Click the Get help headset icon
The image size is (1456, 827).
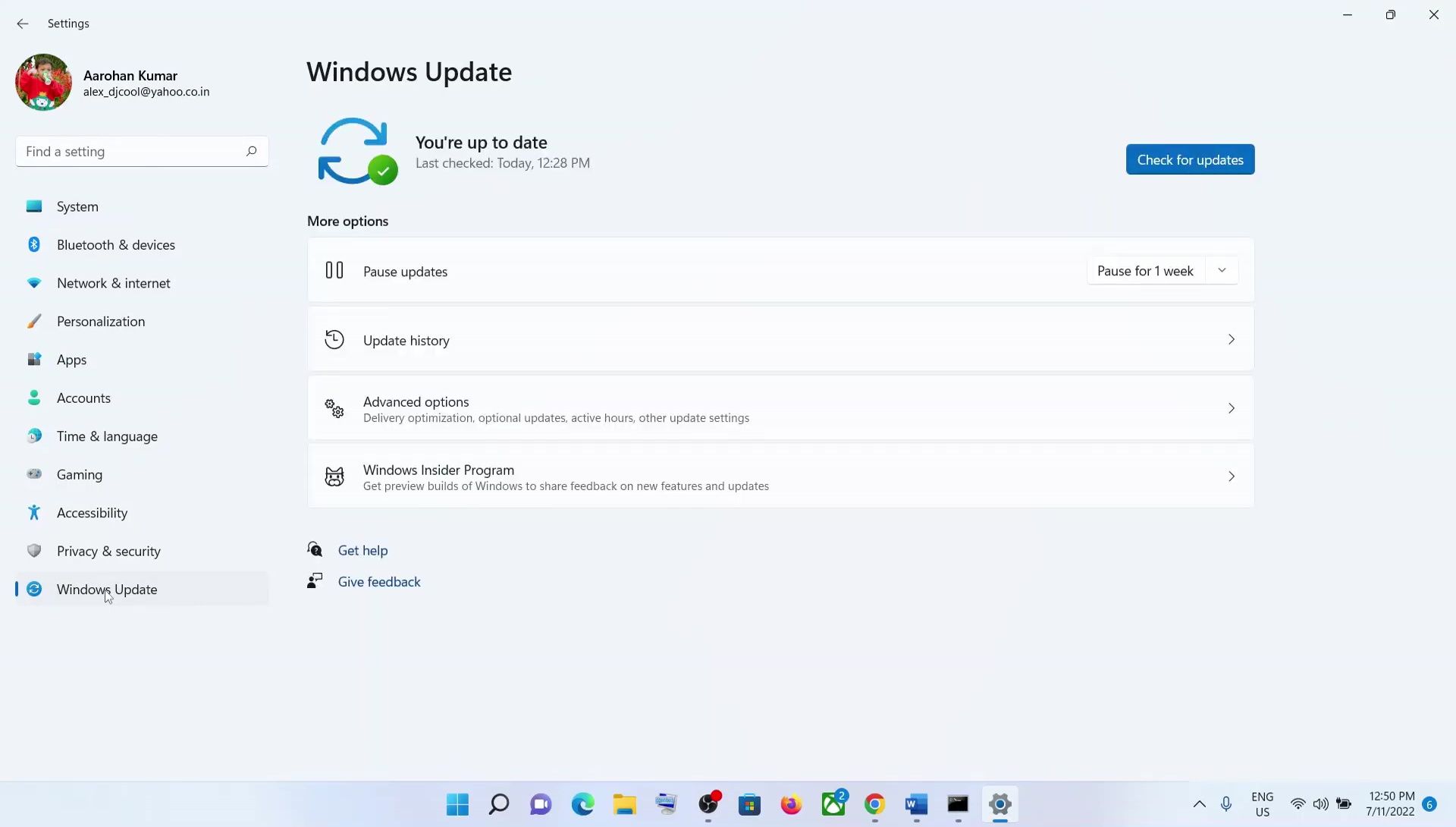tap(315, 549)
